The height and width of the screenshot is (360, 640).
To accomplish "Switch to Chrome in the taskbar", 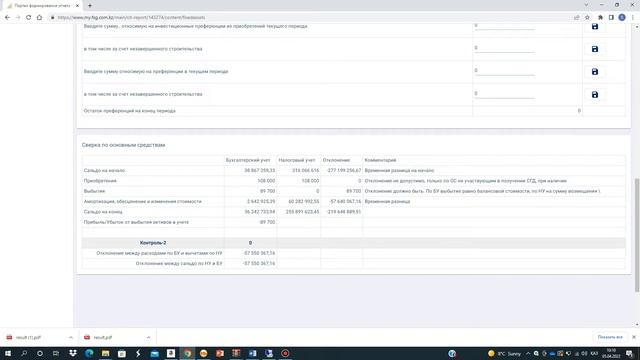I will [187, 353].
